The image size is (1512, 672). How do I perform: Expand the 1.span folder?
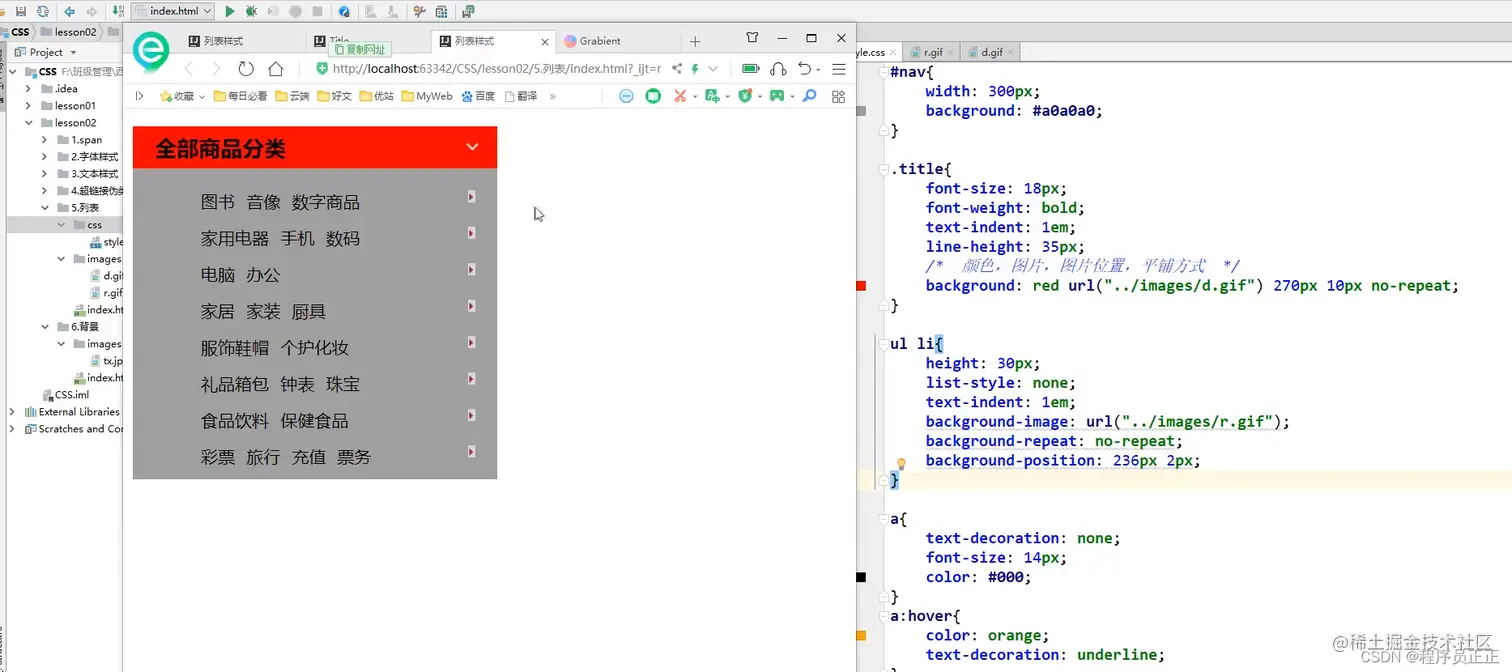pos(45,140)
